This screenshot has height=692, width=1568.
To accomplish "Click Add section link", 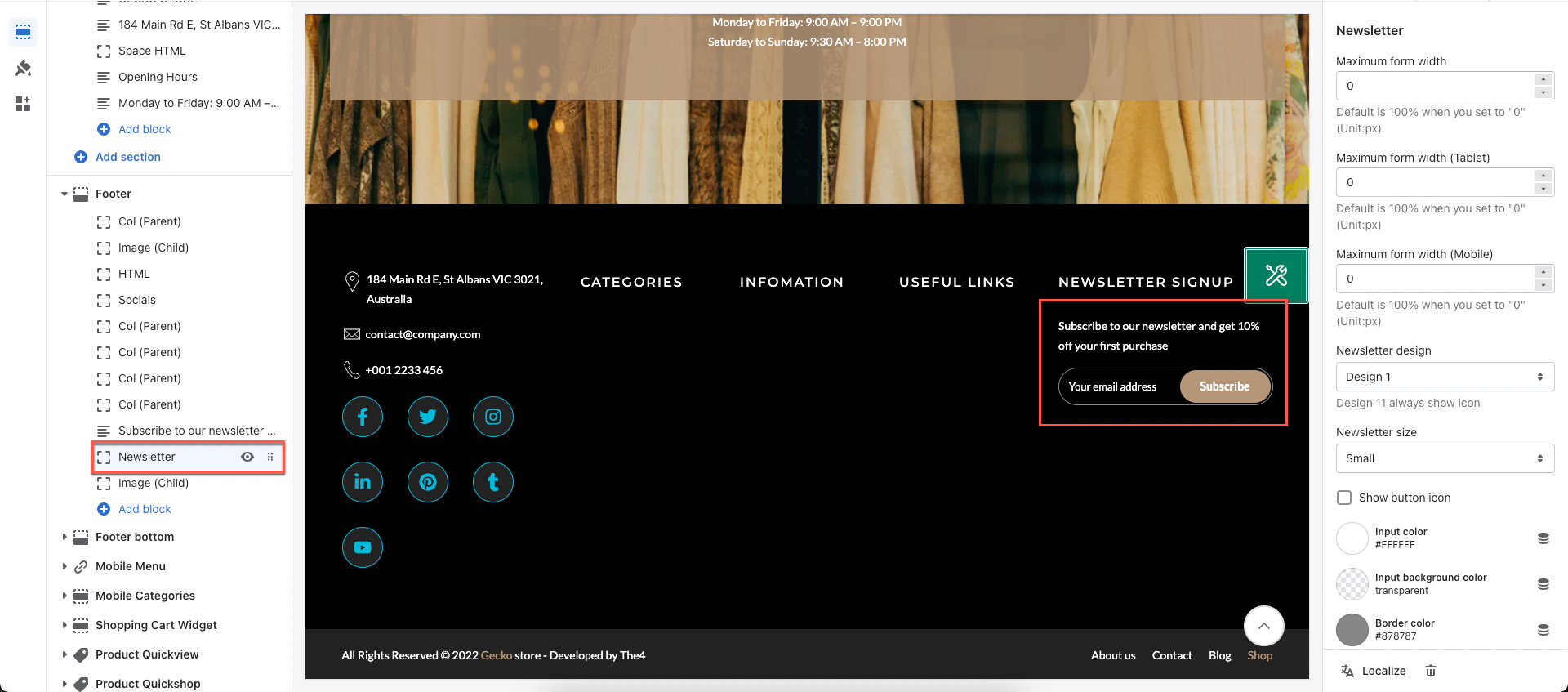I will (x=128, y=157).
